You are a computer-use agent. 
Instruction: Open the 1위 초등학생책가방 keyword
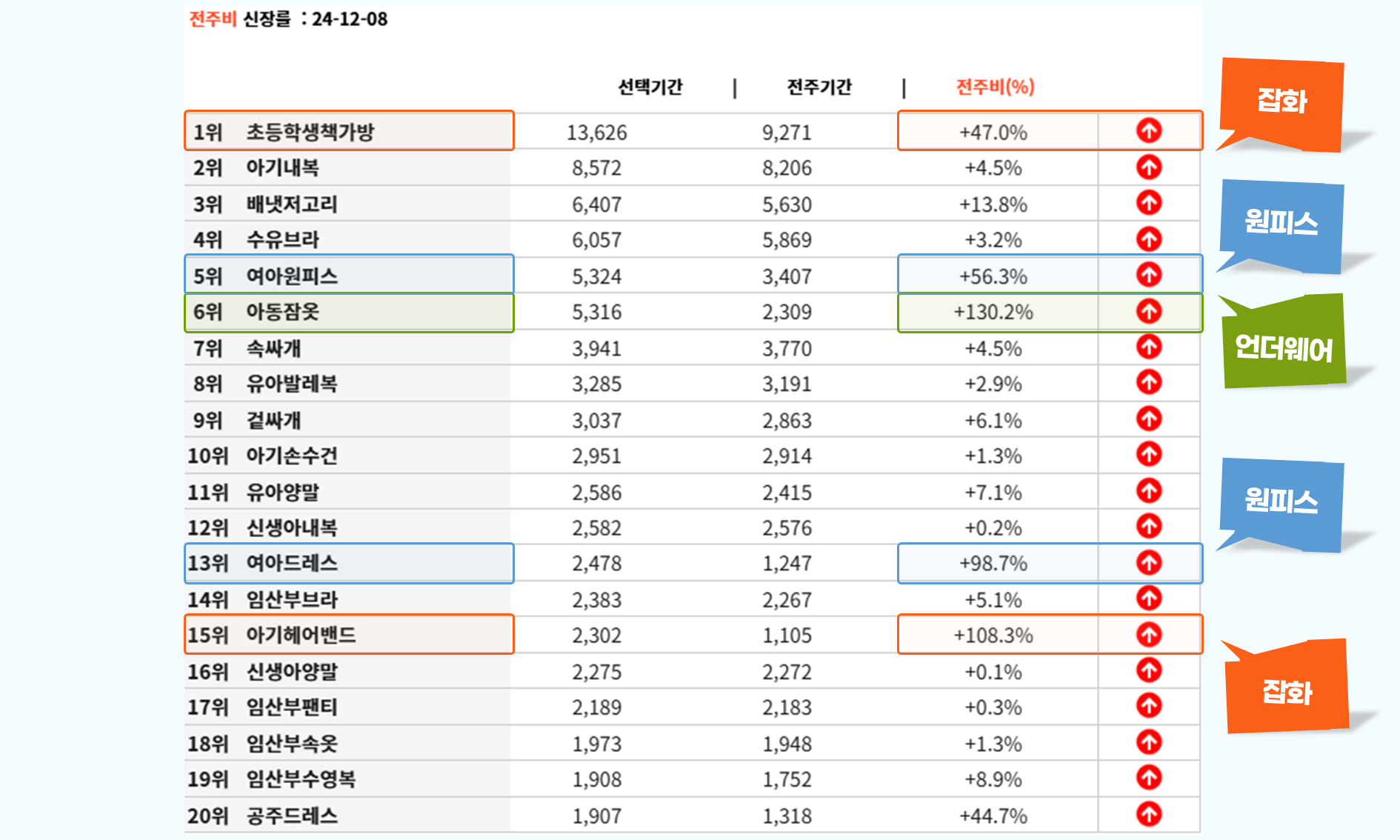pyautogui.click(x=310, y=132)
